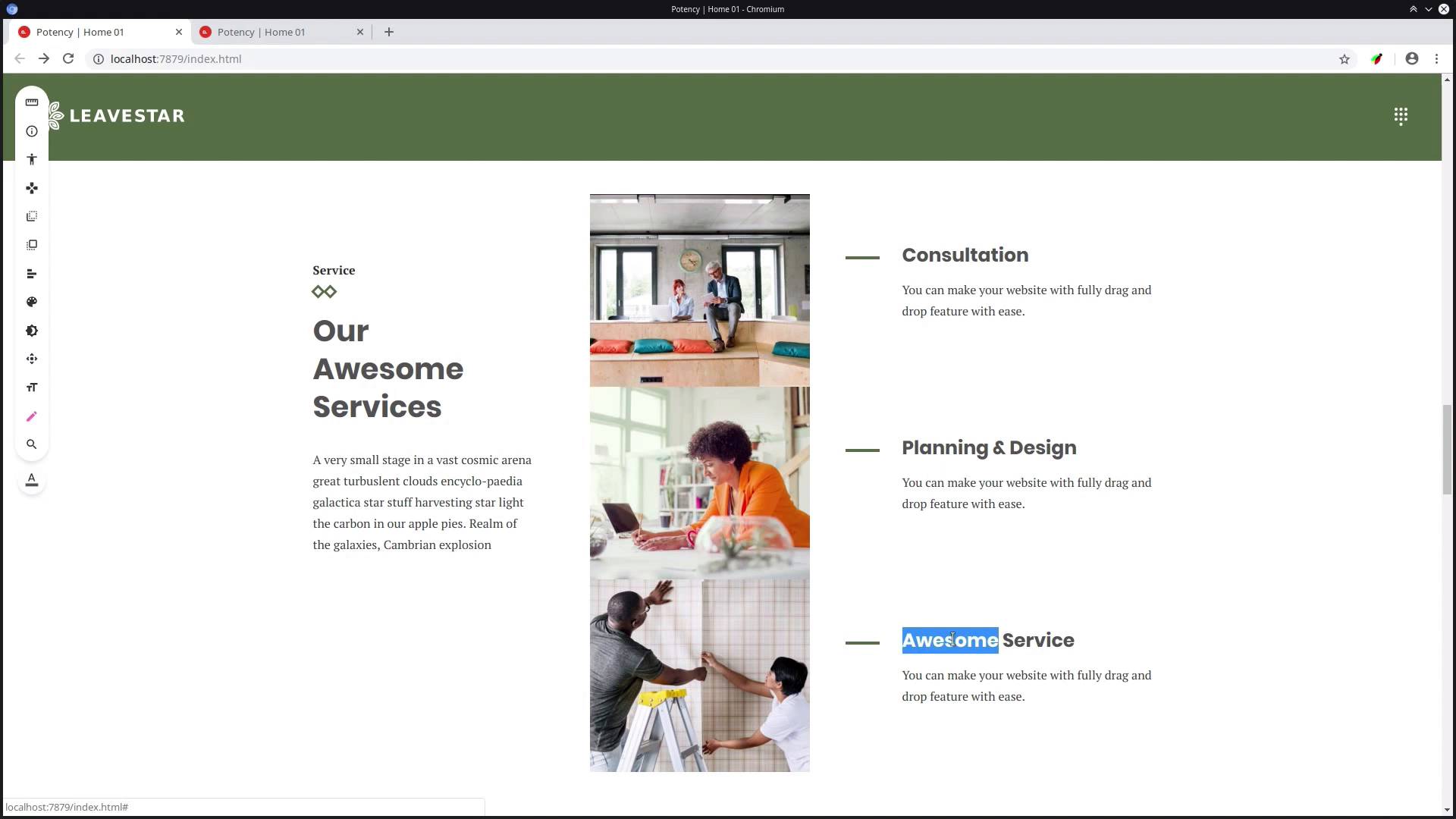The width and height of the screenshot is (1456, 819).
Task: Click the woman in orange photo
Action: click(699, 483)
